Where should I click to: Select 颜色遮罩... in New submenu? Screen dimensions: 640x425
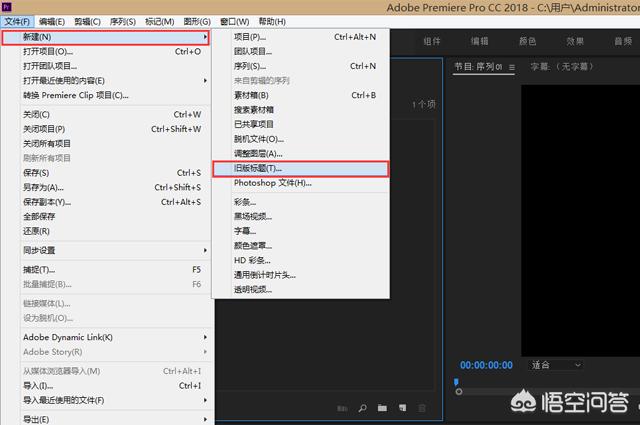301,246
